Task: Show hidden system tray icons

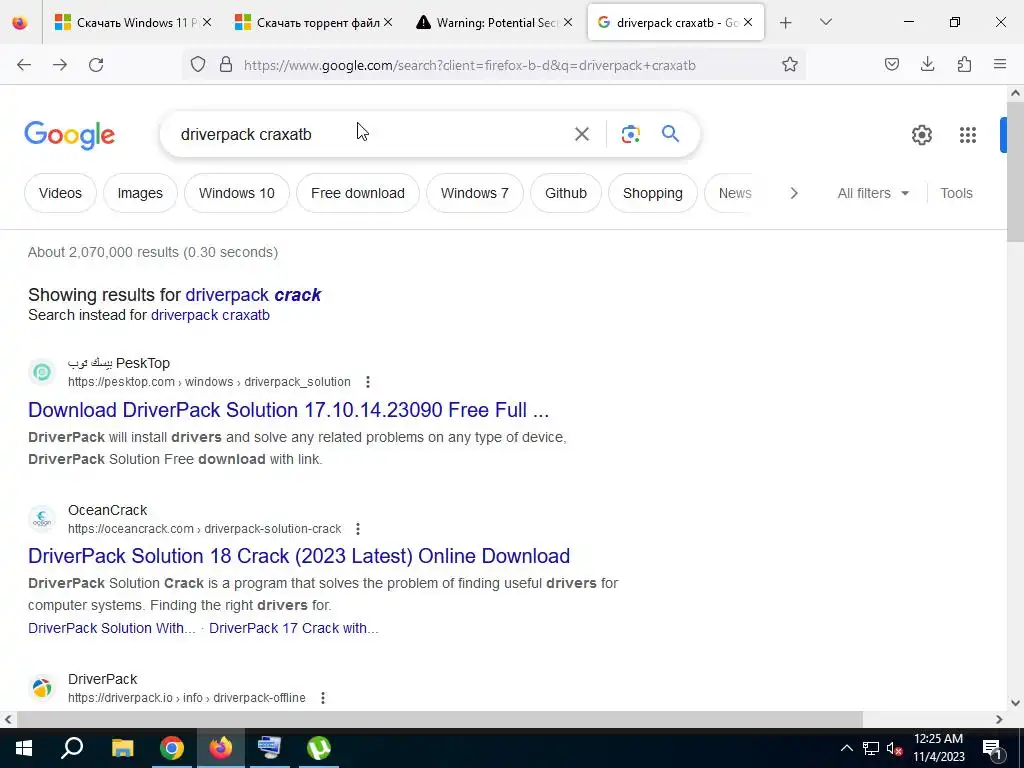Action: 846,748
